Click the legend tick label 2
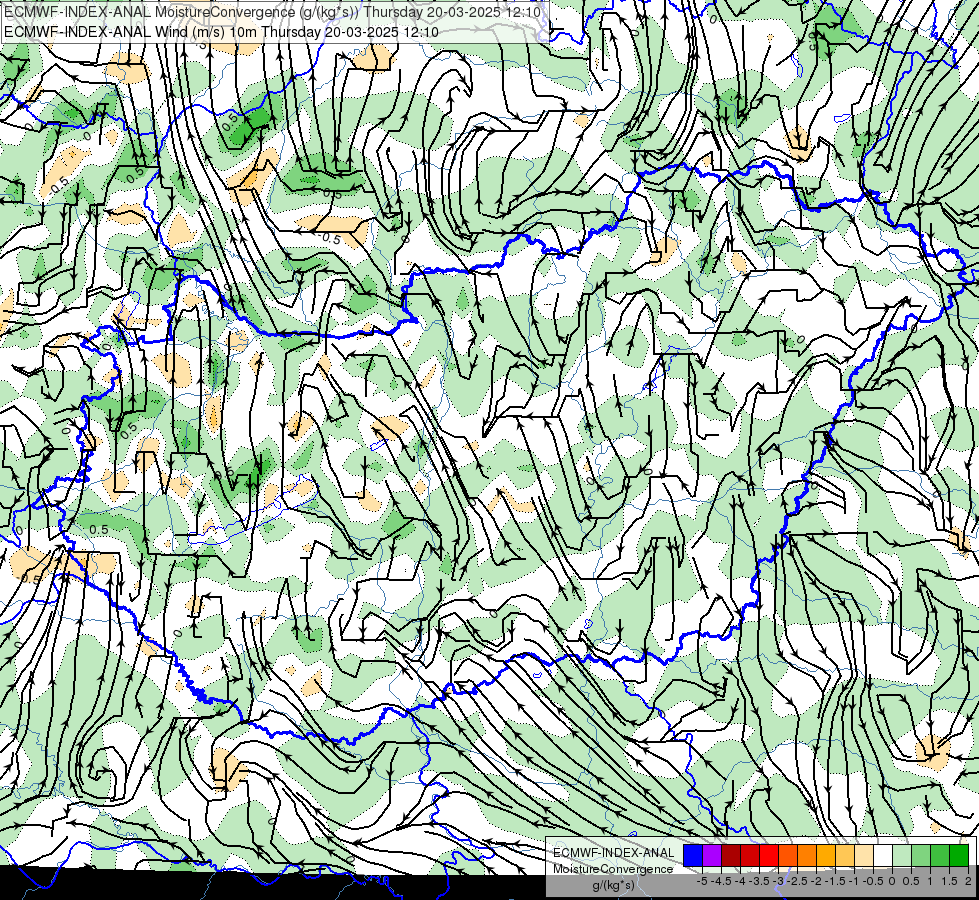The height and width of the screenshot is (900, 979). click(x=968, y=881)
